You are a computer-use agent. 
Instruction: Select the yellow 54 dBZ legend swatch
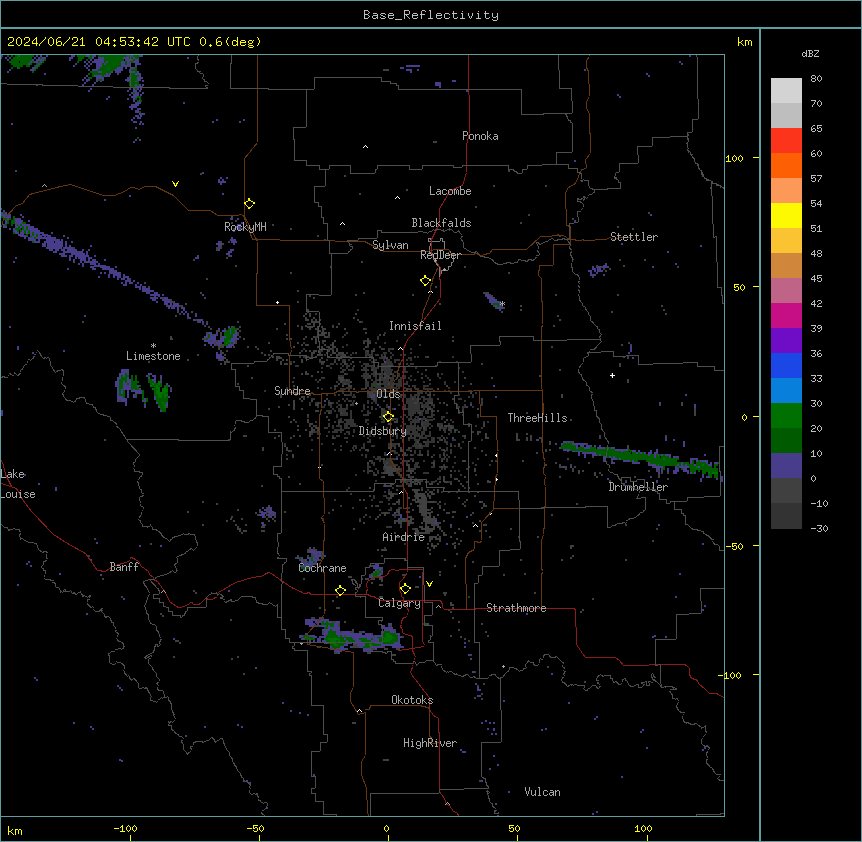[x=786, y=215]
